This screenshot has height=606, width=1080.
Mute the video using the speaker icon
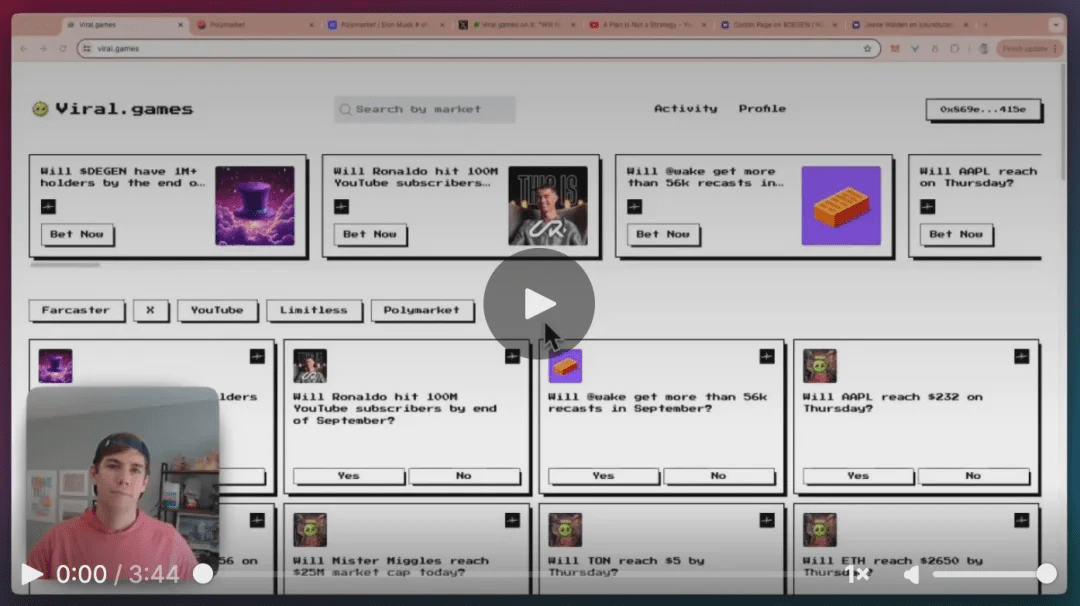click(x=911, y=574)
